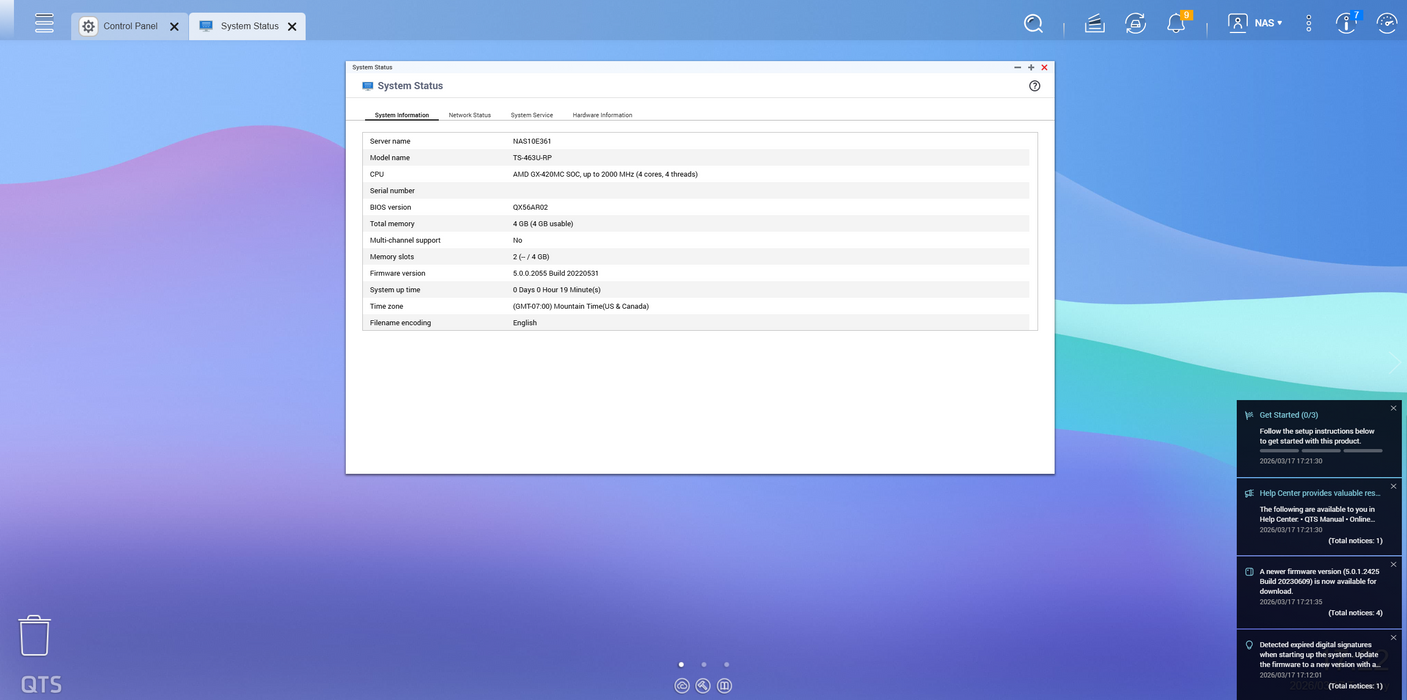Image resolution: width=1407 pixels, height=700 pixels.
Task: Switch to the Hardware Information tab
Action: pos(602,115)
